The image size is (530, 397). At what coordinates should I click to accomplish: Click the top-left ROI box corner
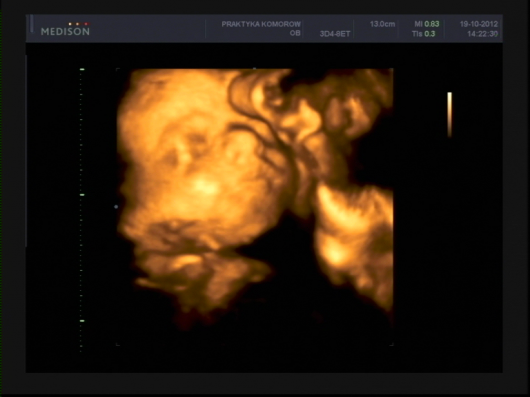point(117,69)
